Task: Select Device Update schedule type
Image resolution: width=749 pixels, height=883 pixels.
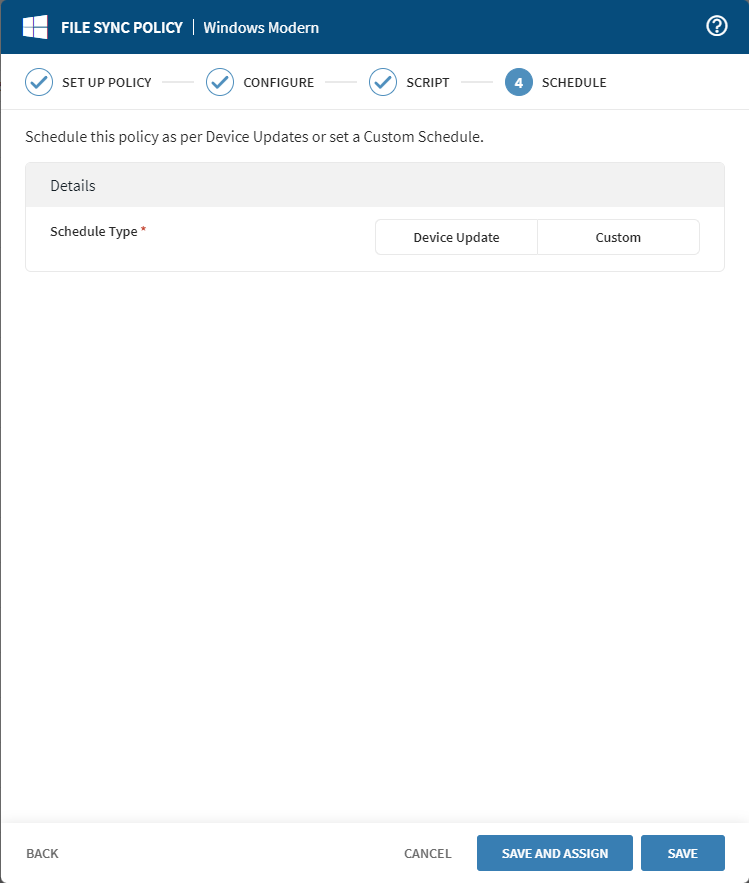Action: [x=456, y=237]
